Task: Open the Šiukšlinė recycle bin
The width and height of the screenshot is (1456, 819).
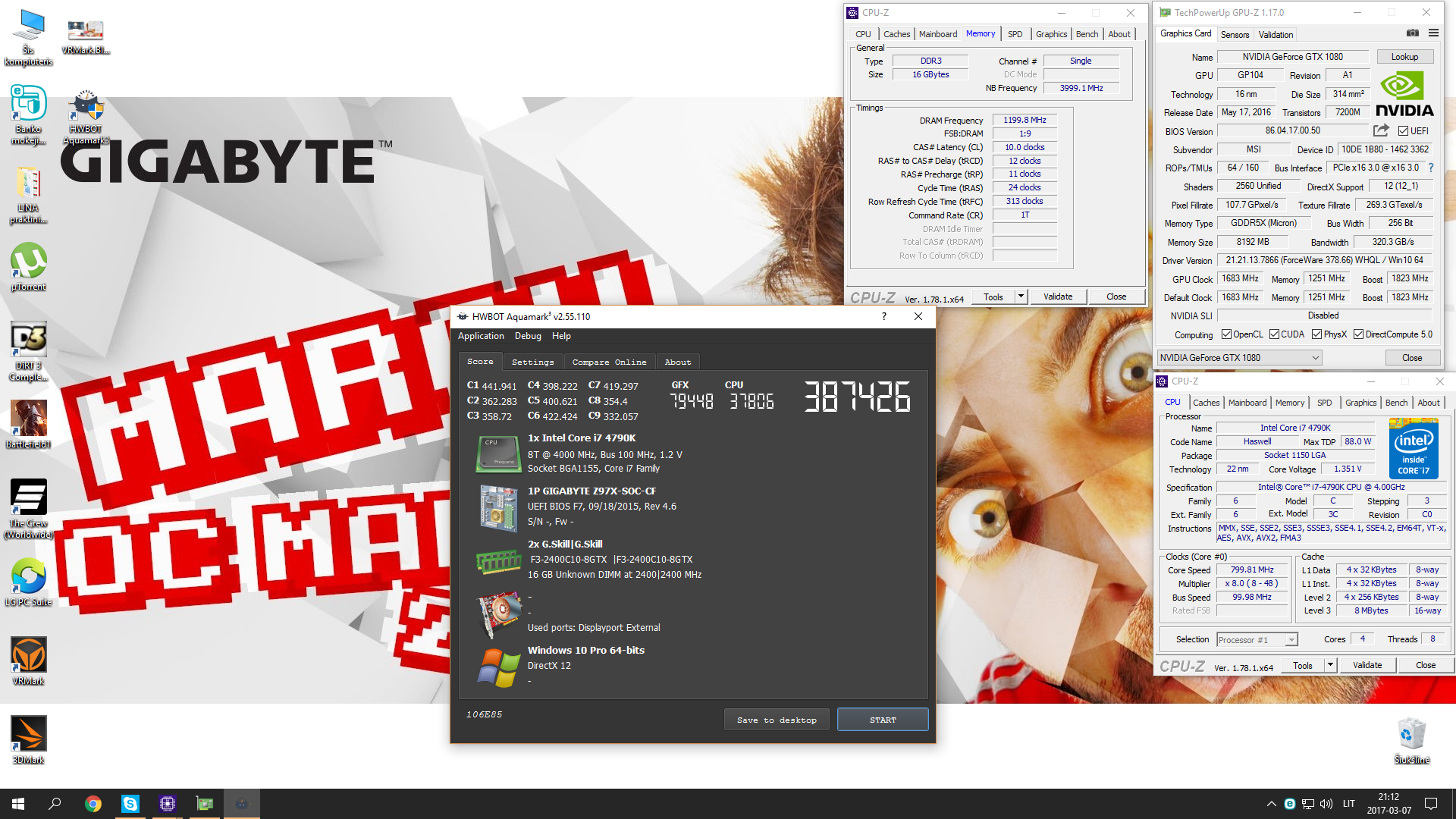Action: (x=1412, y=740)
